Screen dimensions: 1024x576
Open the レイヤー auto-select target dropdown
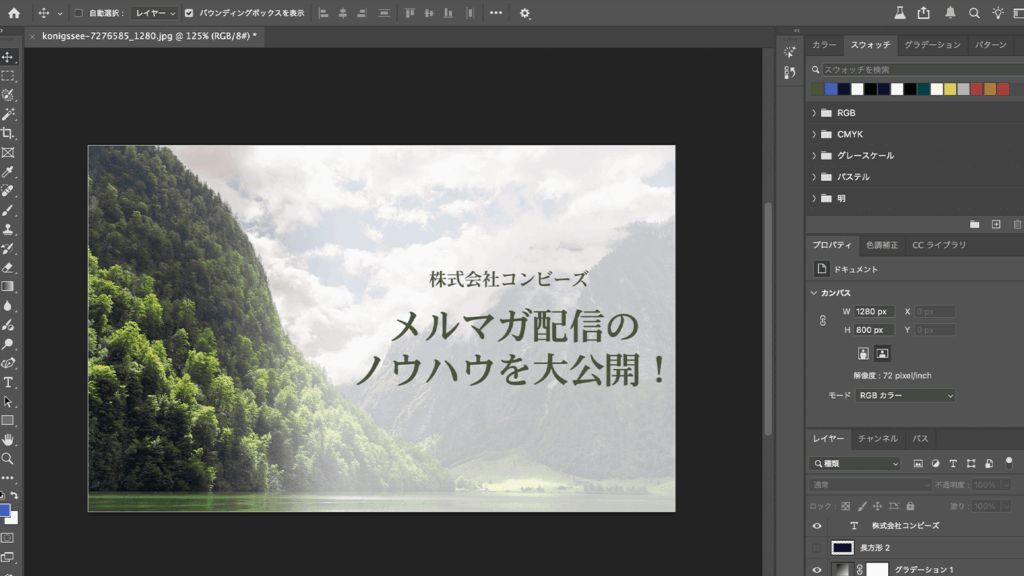155,13
